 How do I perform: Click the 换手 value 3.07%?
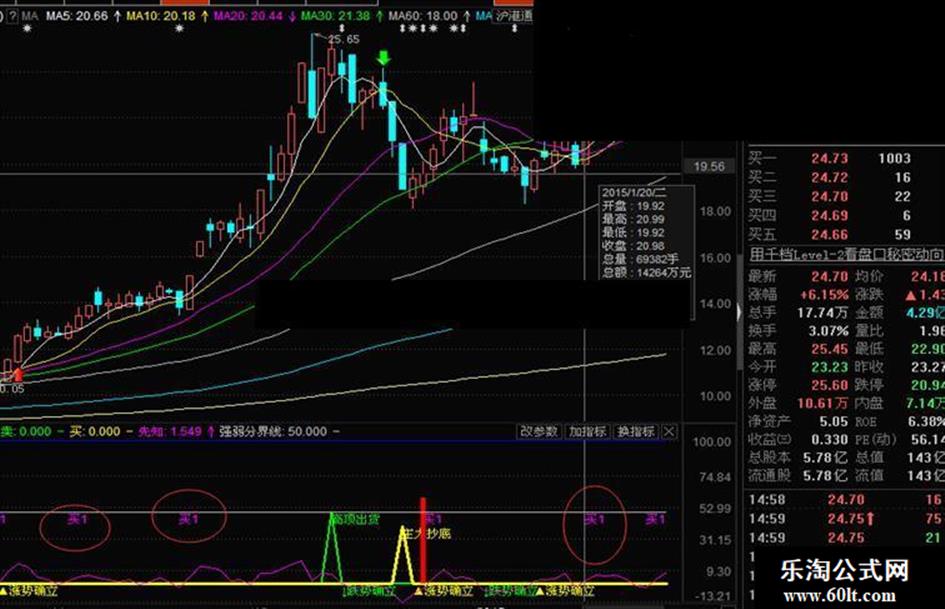[828, 331]
